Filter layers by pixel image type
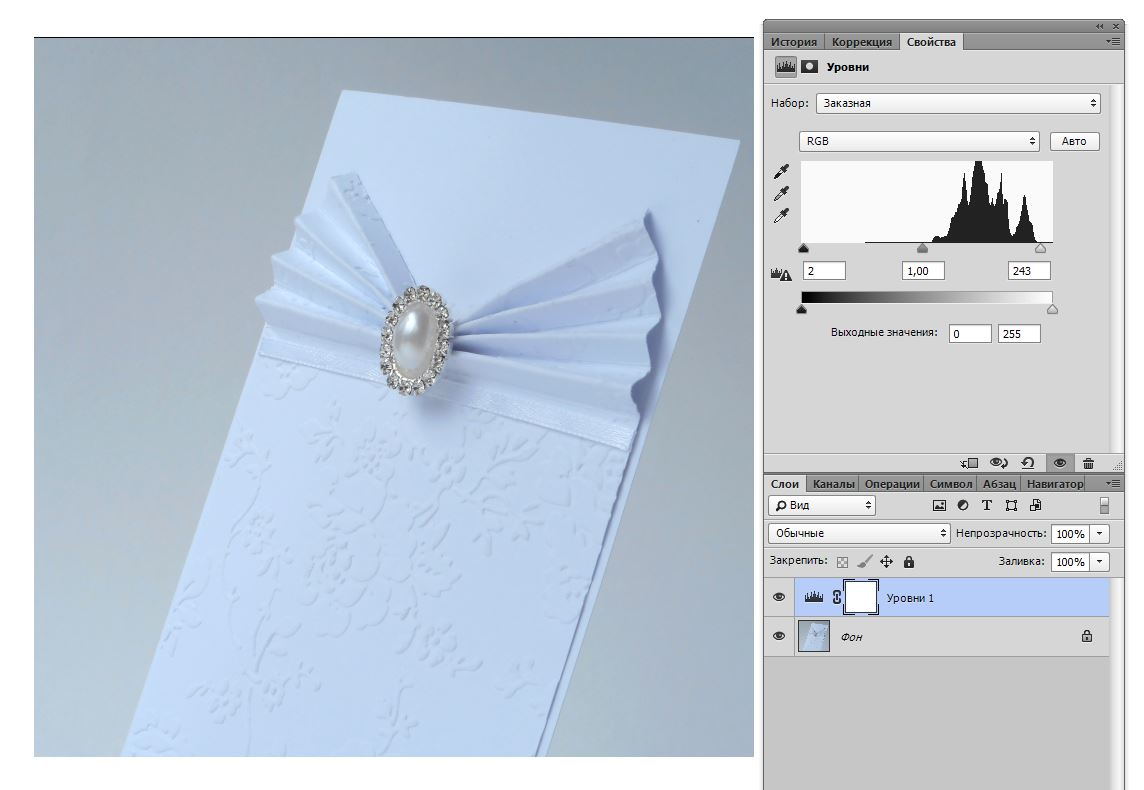This screenshot has height=790, width=1144. 939,505
